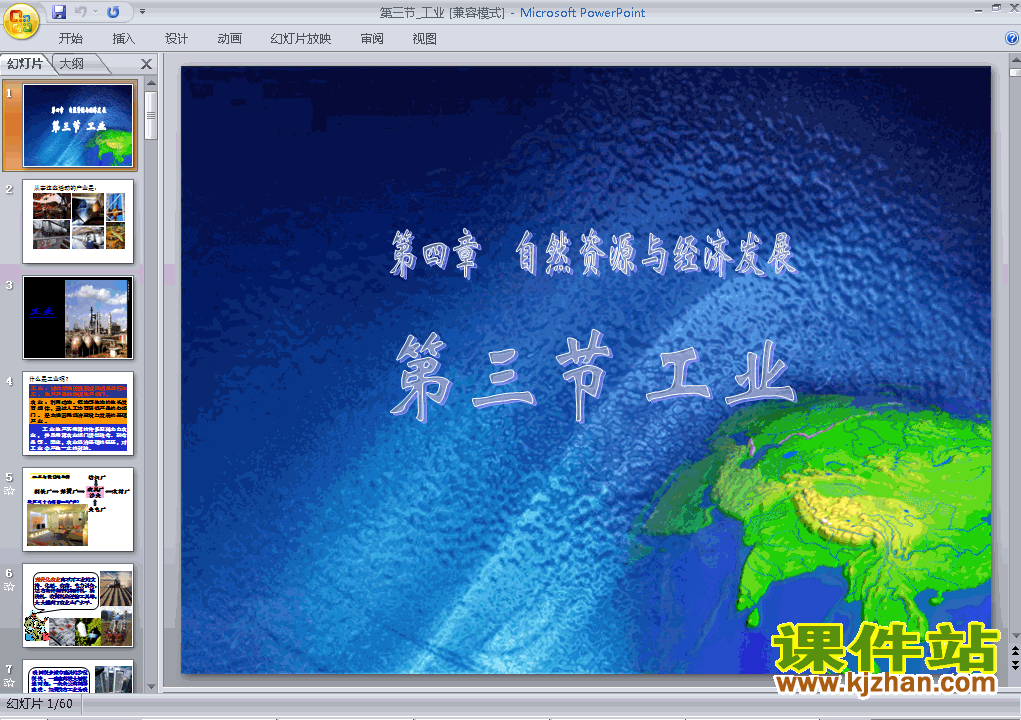Switch to the 动画 ribbon tab
Viewport: 1021px width, 720px height.
pos(229,38)
